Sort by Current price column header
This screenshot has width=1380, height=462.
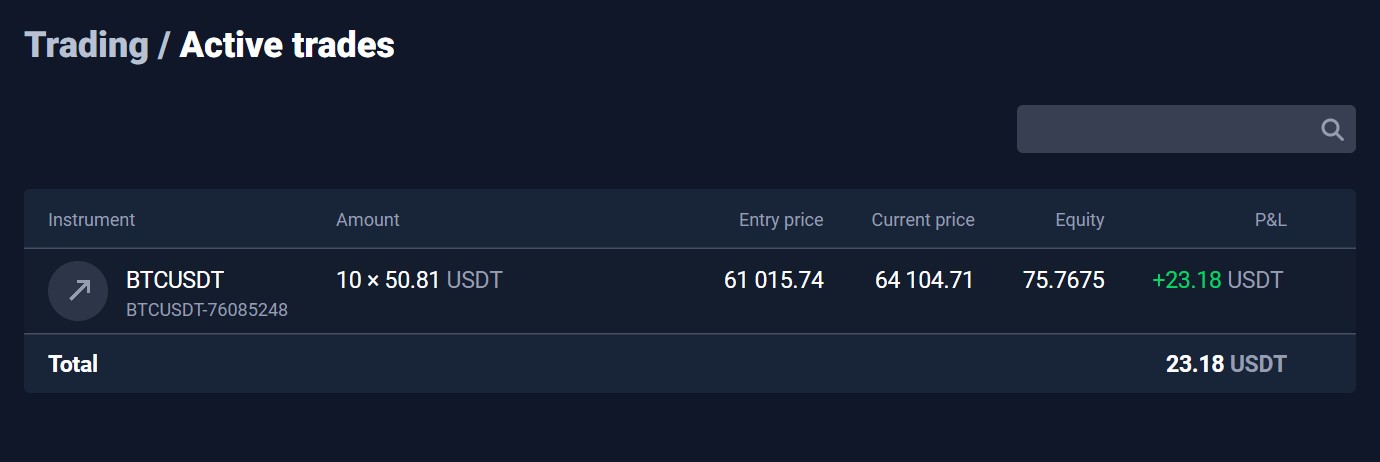pos(923,220)
